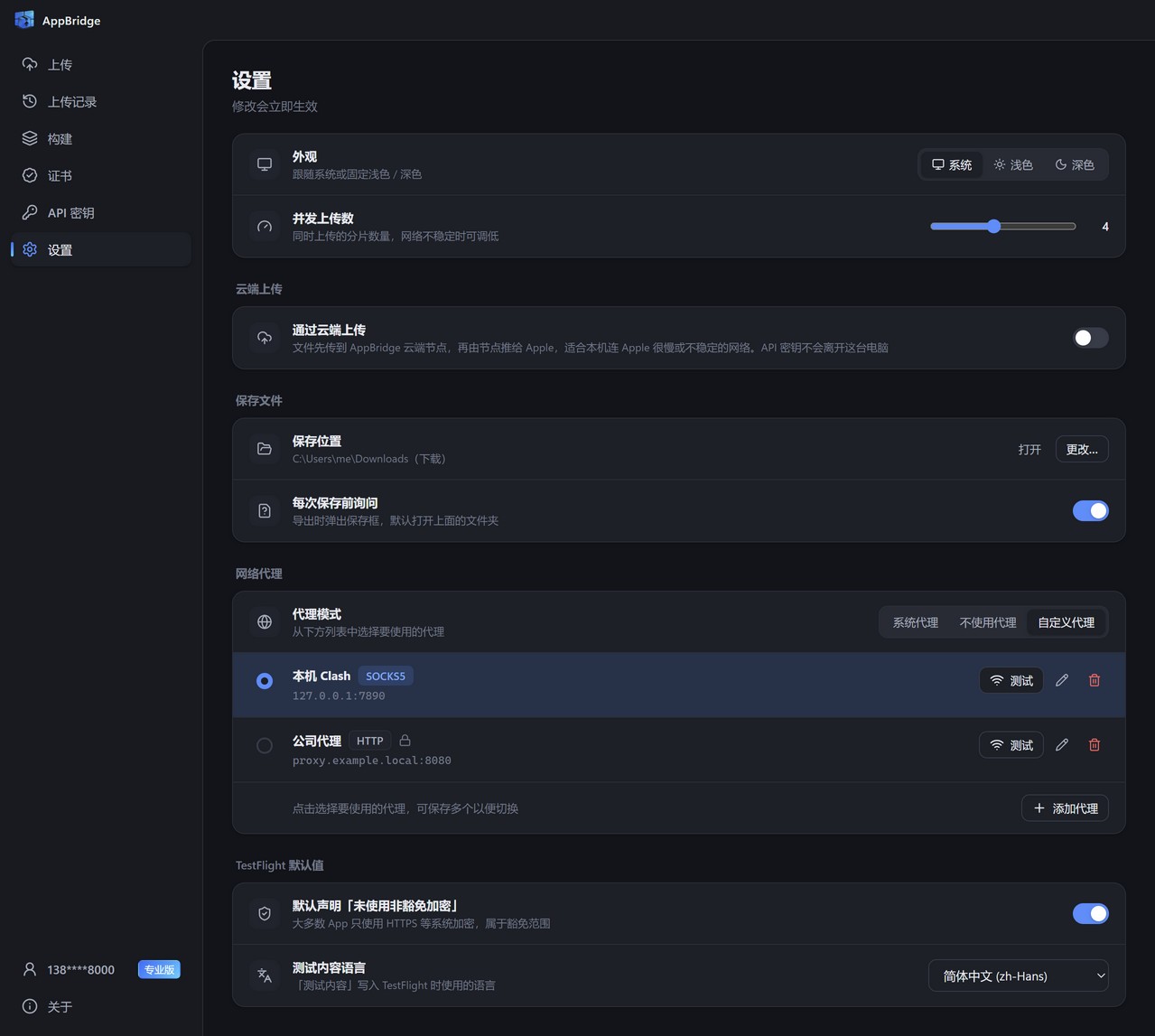1155x1036 pixels.
Task: Open the 上传 sidebar page
Action: pyautogui.click(x=101, y=64)
